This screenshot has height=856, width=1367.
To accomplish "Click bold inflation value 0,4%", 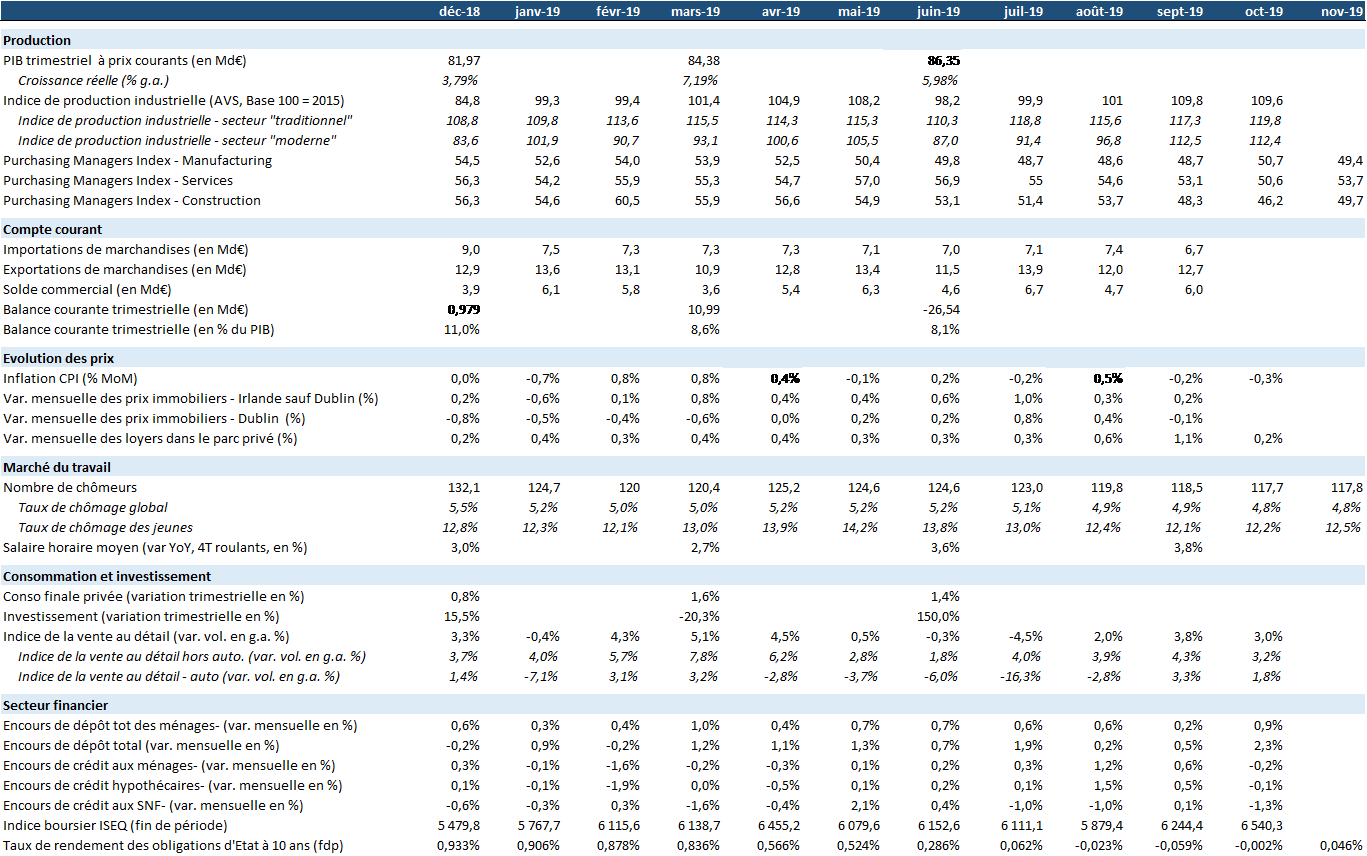I will coord(785,378).
